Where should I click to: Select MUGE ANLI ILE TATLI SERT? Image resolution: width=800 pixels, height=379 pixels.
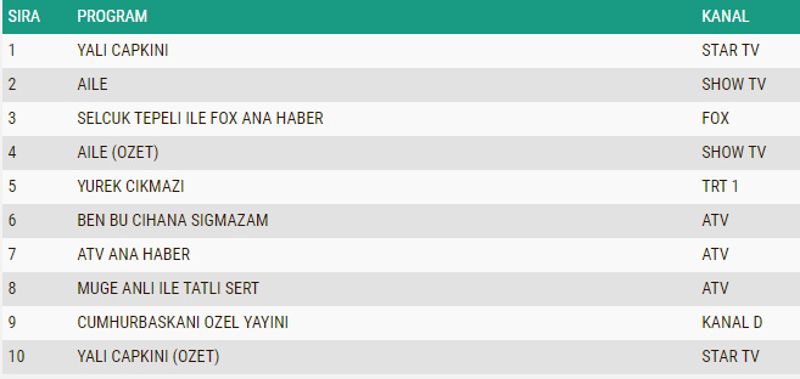168,288
